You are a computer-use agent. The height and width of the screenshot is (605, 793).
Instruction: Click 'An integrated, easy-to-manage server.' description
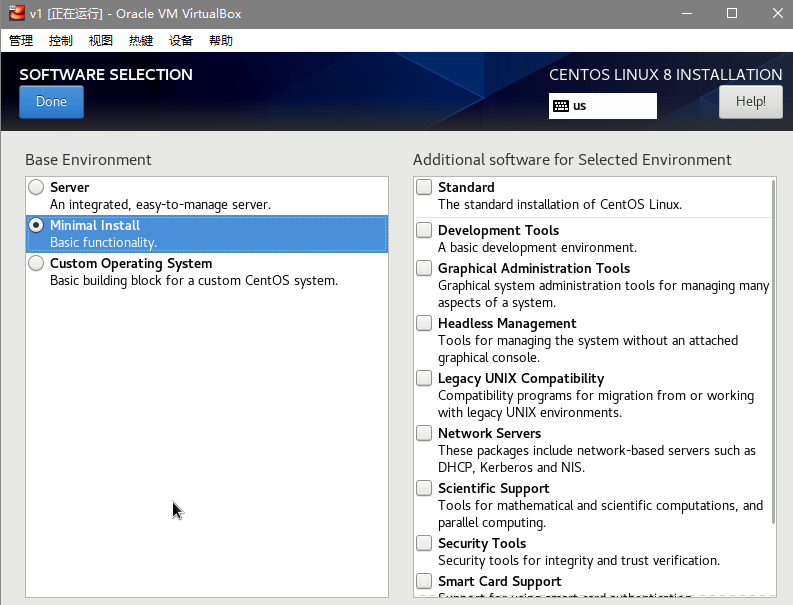pyautogui.click(x=160, y=205)
